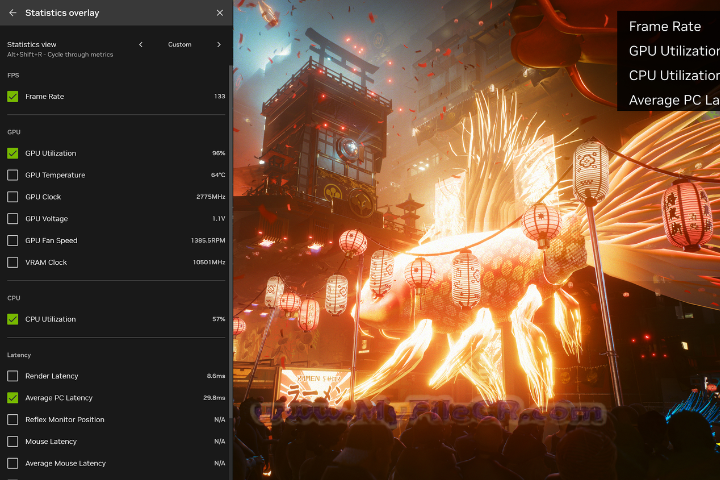
Task: Close the Statistics overlay panel
Action: coord(219,13)
